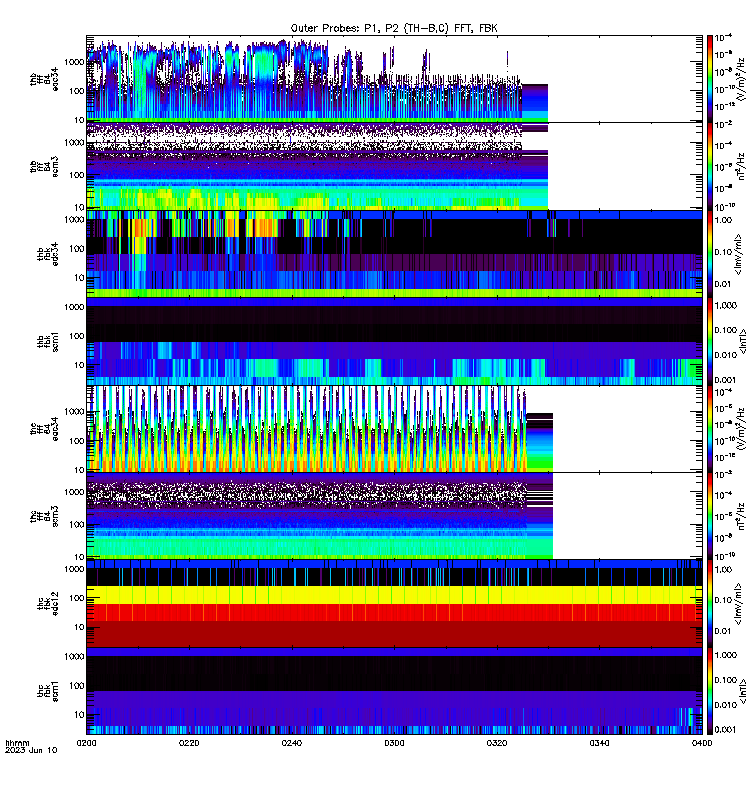Screen dimensions: 750x800
Task: Click the thc scm3 FFT spectrogram plot
Action: (394, 516)
